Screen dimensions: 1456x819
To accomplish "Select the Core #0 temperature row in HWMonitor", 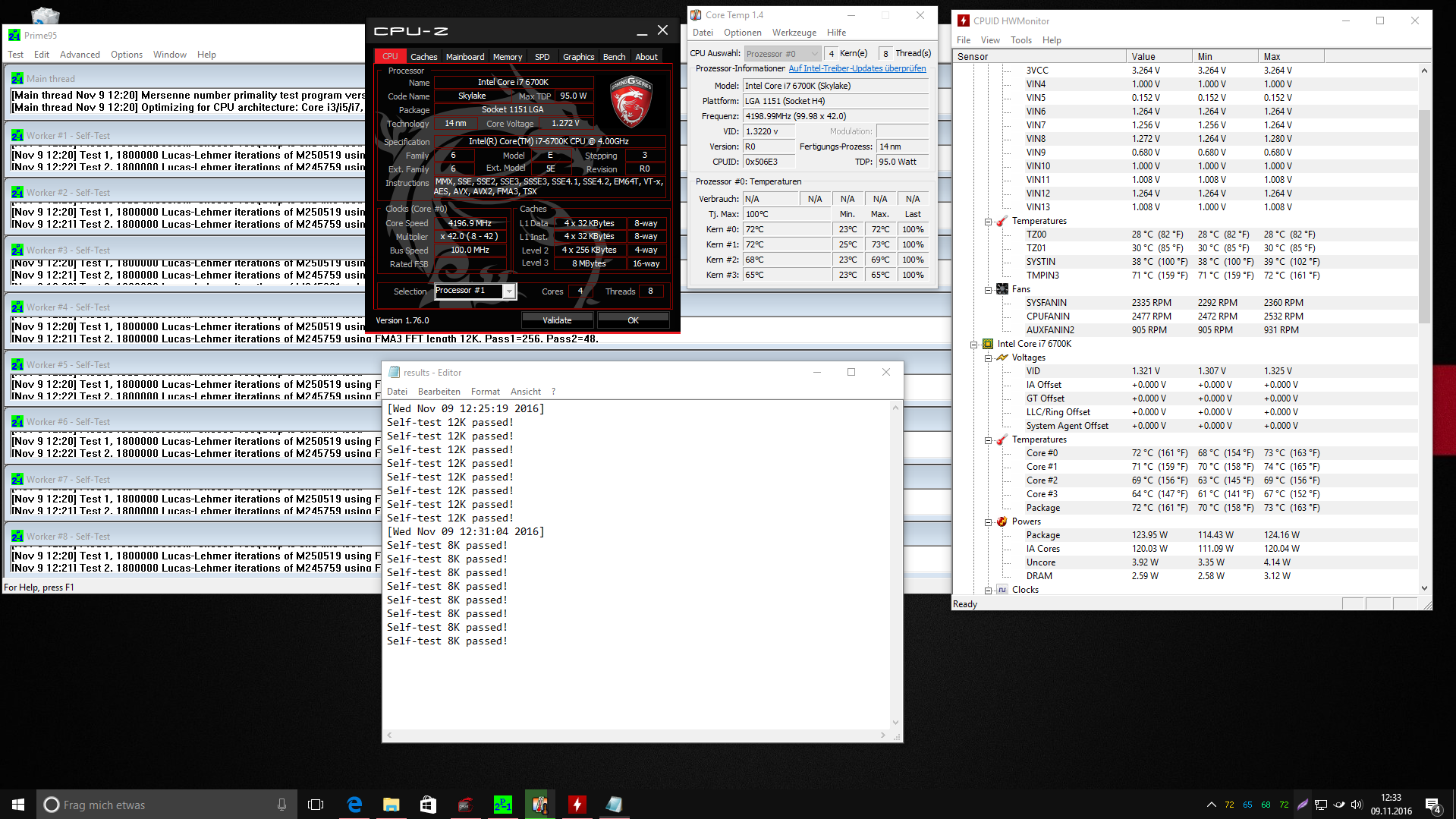I will pos(1185,453).
